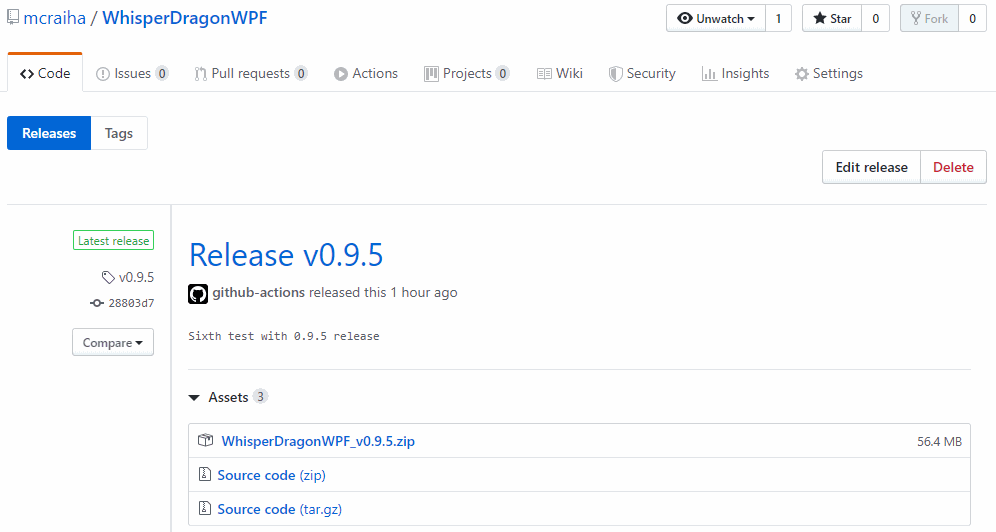Click the package icon beside WhisperDragonWPF_v0.9.5.zip
The height and width of the screenshot is (532, 996).
(x=205, y=440)
